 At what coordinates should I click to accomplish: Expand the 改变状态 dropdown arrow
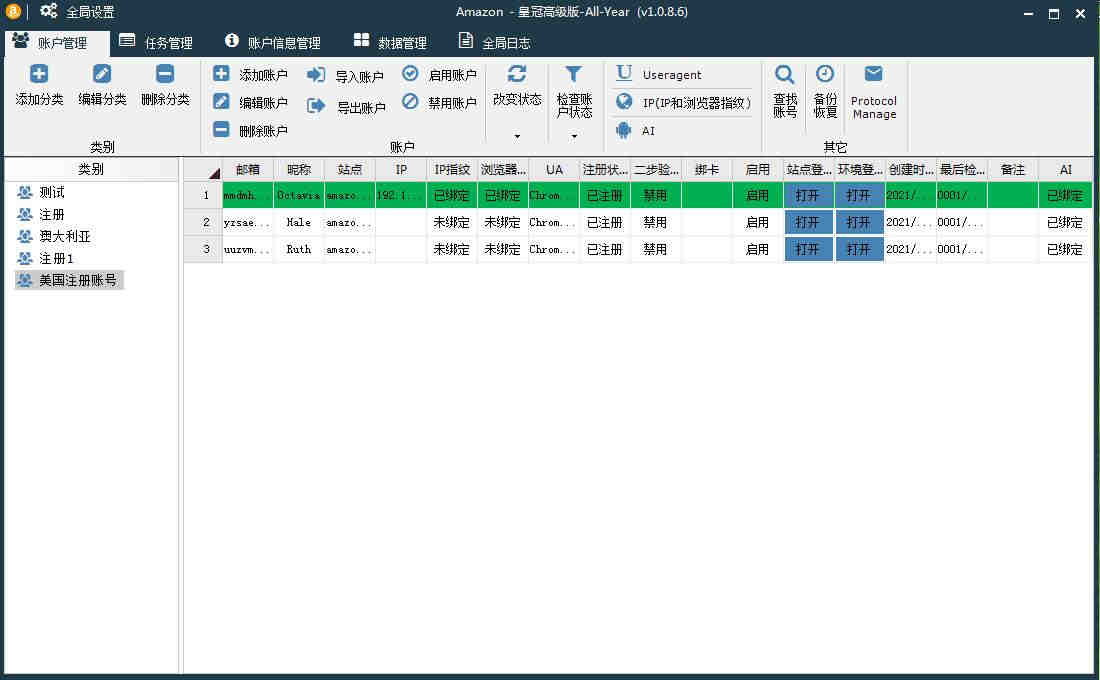517,136
